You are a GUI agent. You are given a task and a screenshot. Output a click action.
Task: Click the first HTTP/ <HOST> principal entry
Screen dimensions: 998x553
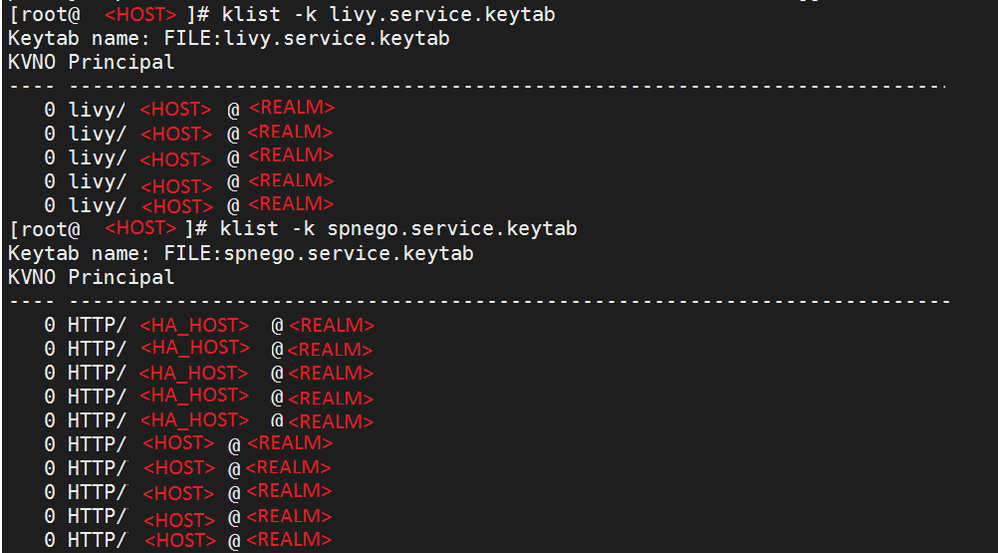(x=188, y=444)
